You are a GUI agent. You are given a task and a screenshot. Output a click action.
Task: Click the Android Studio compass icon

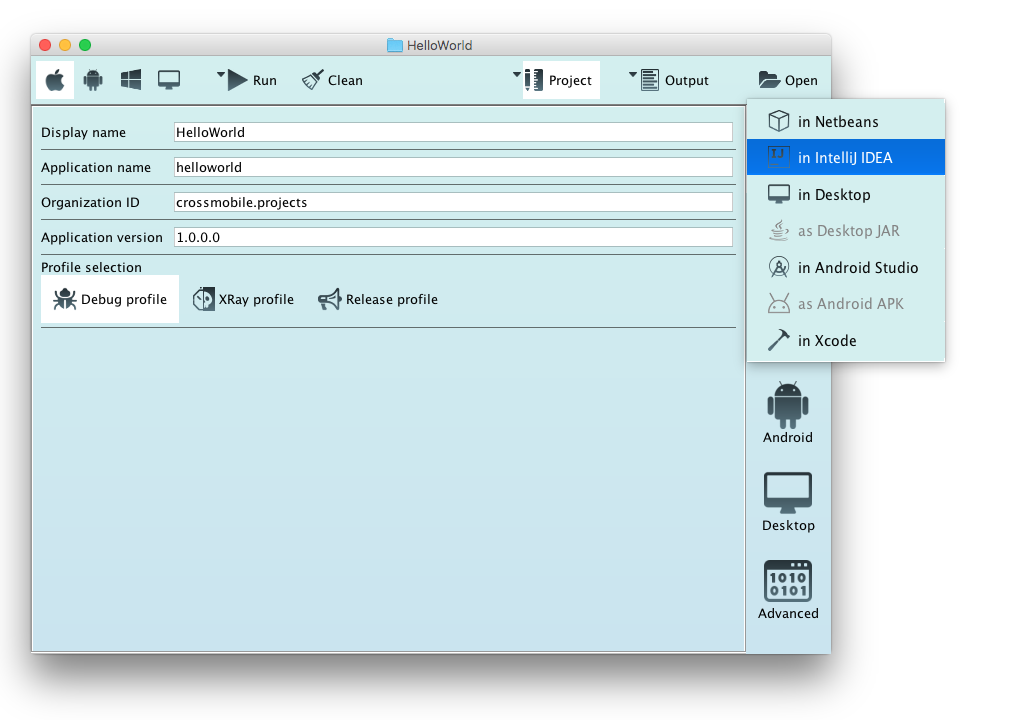tap(778, 267)
